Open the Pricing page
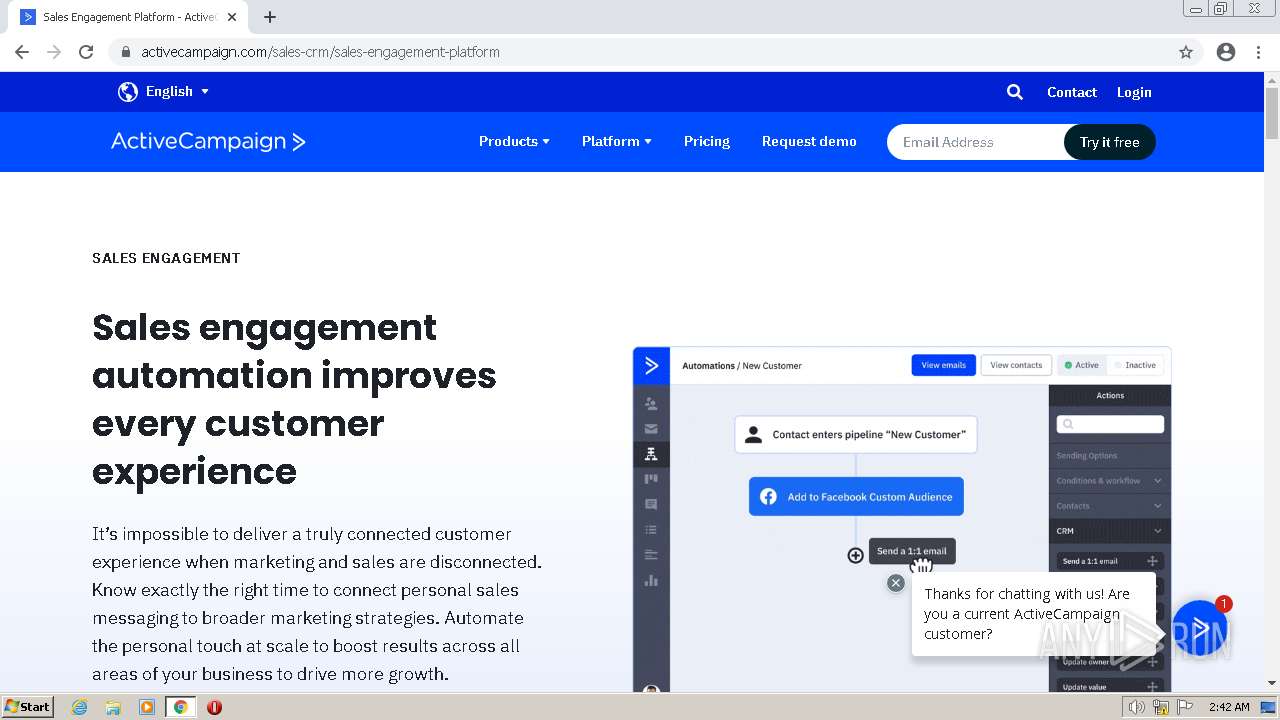This screenshot has height=720, width=1280. click(x=707, y=141)
